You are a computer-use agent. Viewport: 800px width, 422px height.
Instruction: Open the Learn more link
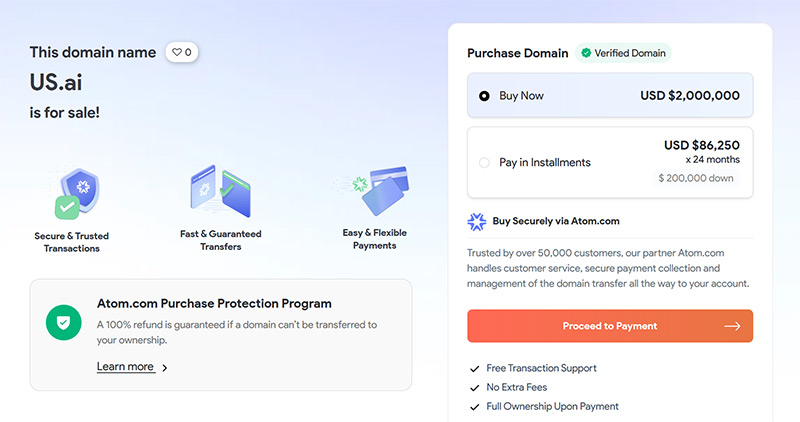click(x=125, y=367)
